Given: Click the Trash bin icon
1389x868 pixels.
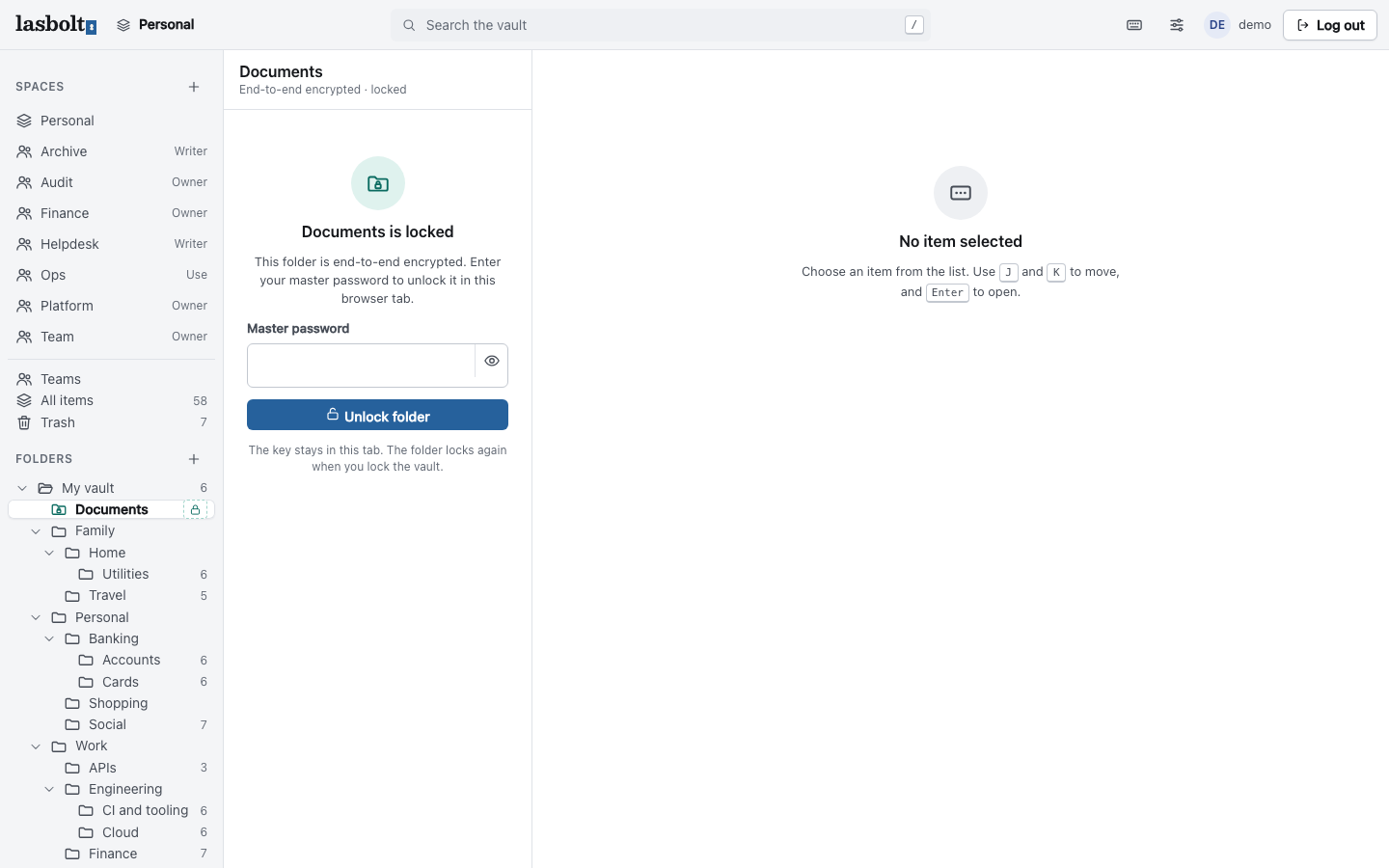Looking at the screenshot, I should tap(24, 422).
